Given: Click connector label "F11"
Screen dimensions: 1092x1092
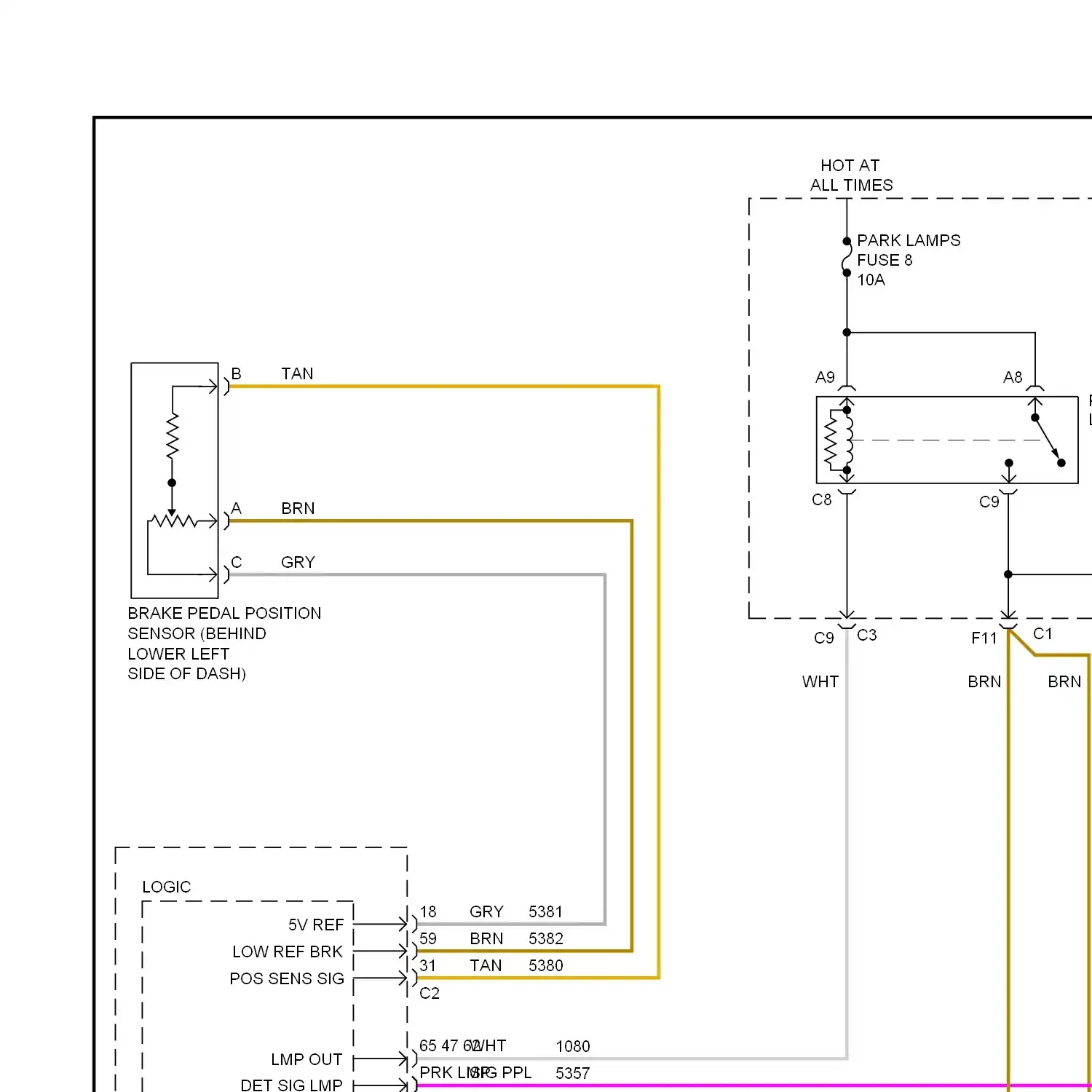Looking at the screenshot, I should click(x=984, y=638).
